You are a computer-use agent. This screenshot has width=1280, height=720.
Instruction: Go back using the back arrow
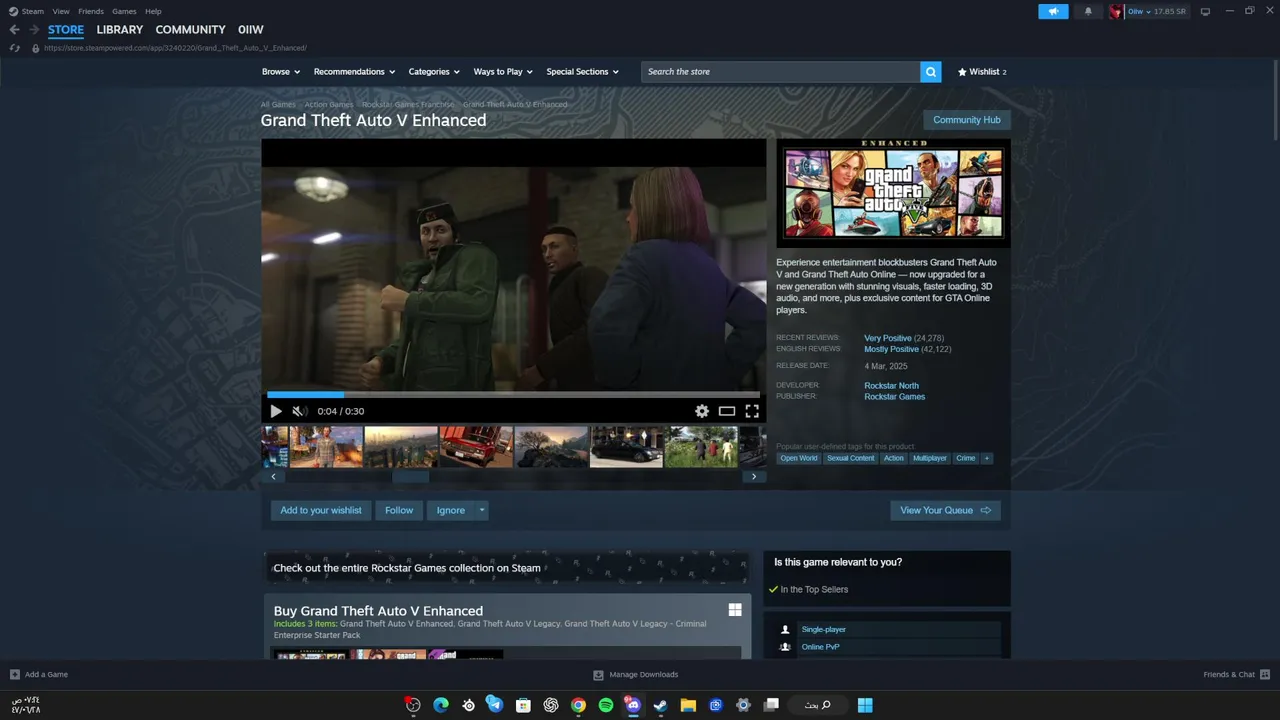coord(14,30)
